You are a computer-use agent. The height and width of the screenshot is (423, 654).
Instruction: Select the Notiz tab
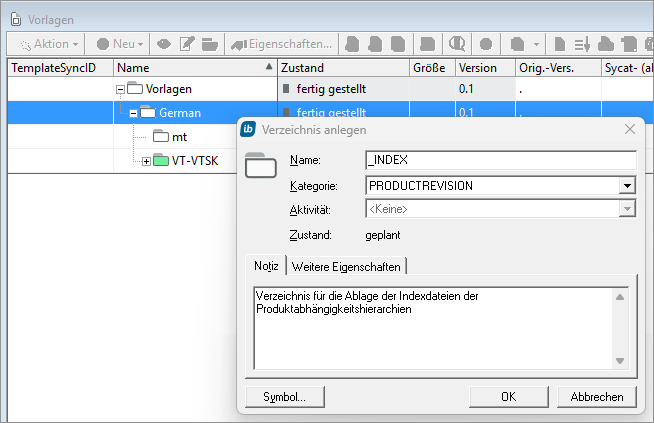[266, 266]
